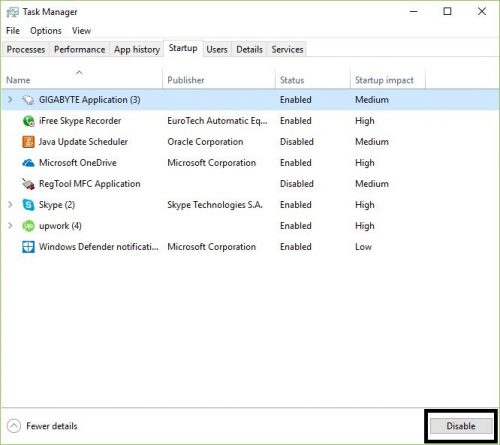This screenshot has width=500, height=445.
Task: Select the Skype startup entry icon
Action: [x=28, y=205]
